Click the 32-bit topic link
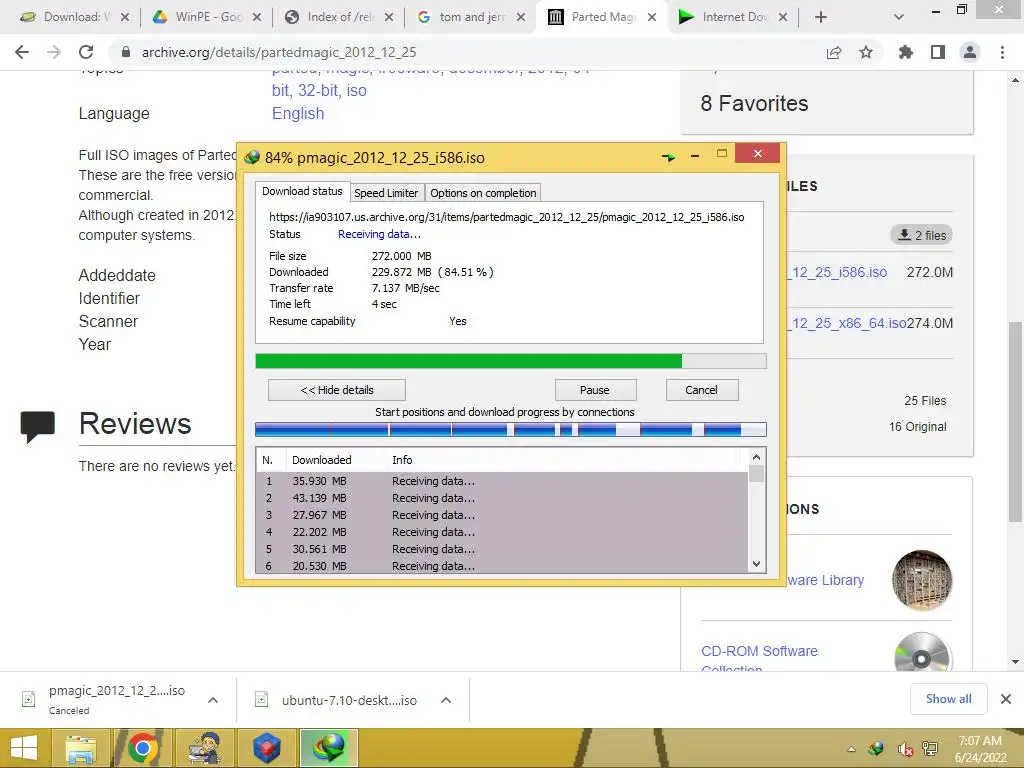The width and height of the screenshot is (1024, 768). pyautogui.click(x=317, y=90)
